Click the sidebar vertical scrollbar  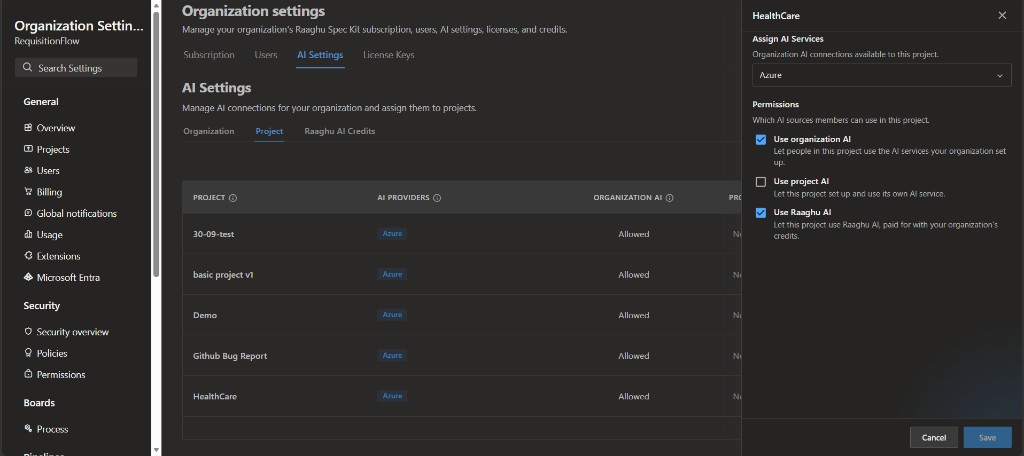coord(156,144)
